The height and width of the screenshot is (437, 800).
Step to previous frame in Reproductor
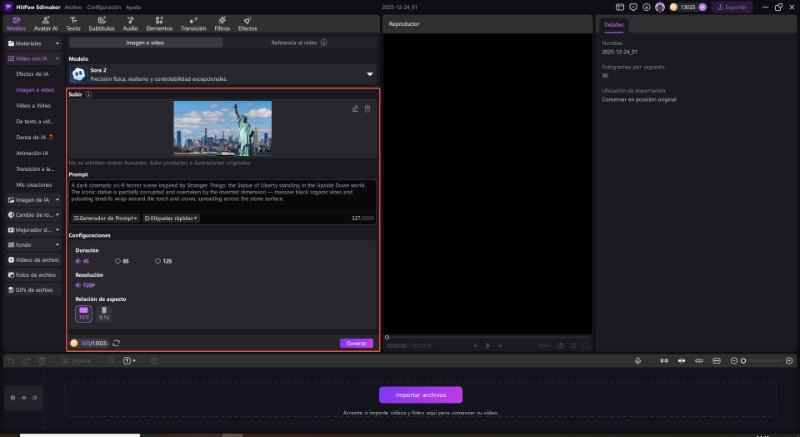[x=475, y=346]
